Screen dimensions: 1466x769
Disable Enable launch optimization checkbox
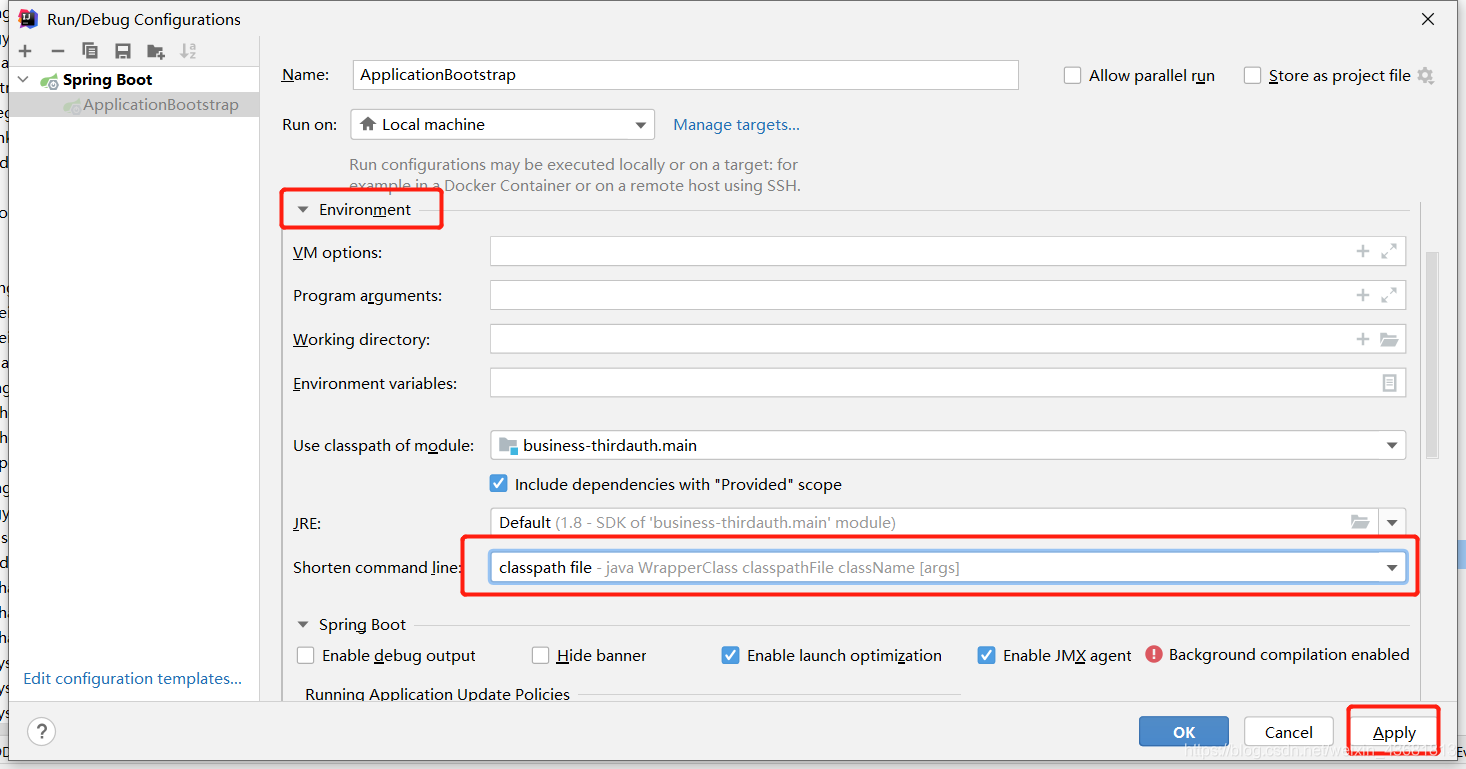pos(730,656)
